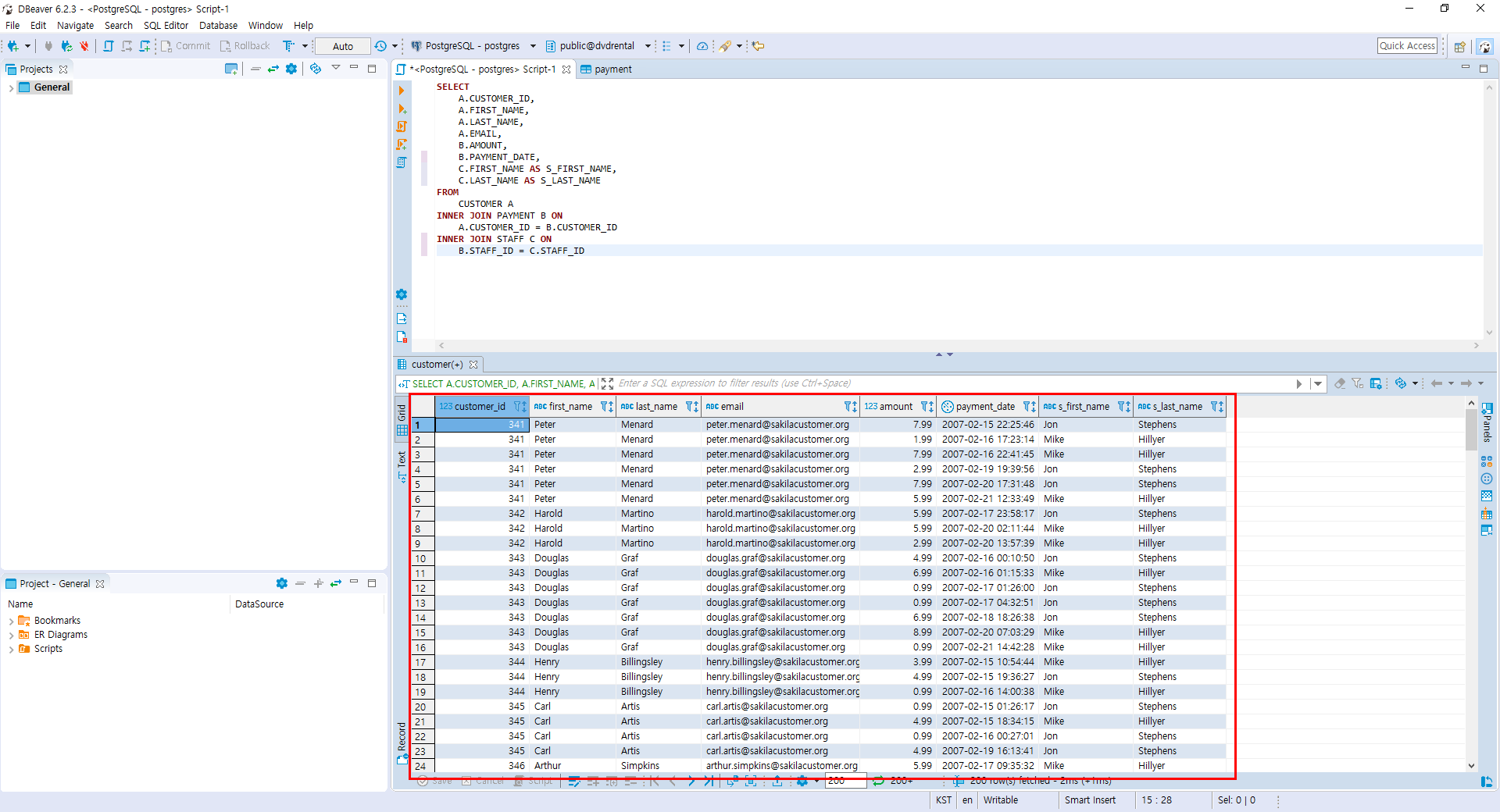
Task: Click the last row navigation icon
Action: pos(709,781)
